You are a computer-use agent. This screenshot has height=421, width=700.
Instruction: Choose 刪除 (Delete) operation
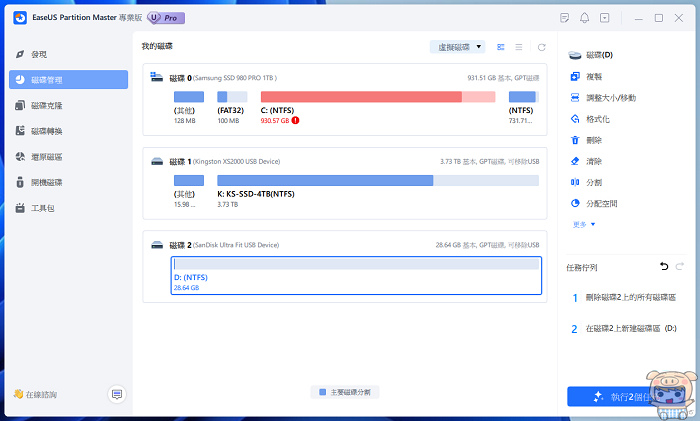coord(587,140)
